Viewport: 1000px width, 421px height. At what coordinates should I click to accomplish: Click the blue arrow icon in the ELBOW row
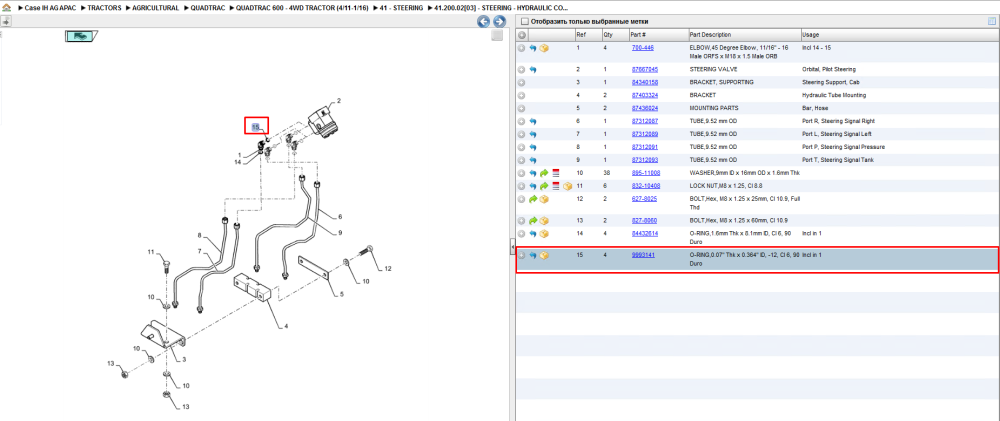(x=533, y=48)
